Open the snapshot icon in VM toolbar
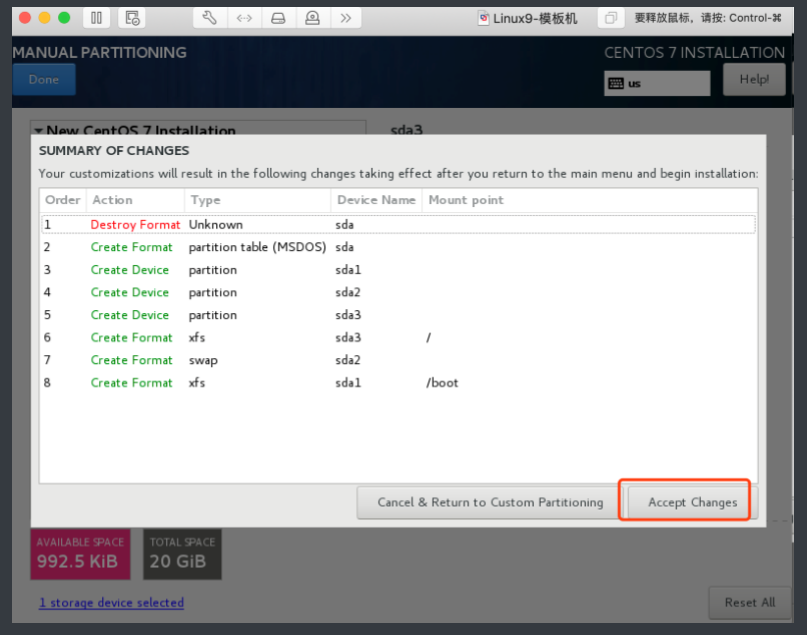807x635 pixels. coord(132,18)
